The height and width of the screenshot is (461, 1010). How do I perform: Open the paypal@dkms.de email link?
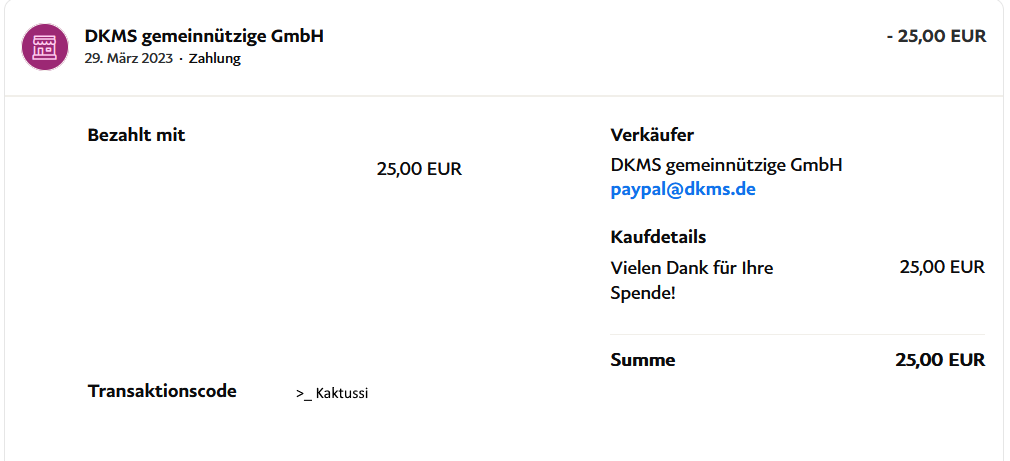(x=683, y=189)
